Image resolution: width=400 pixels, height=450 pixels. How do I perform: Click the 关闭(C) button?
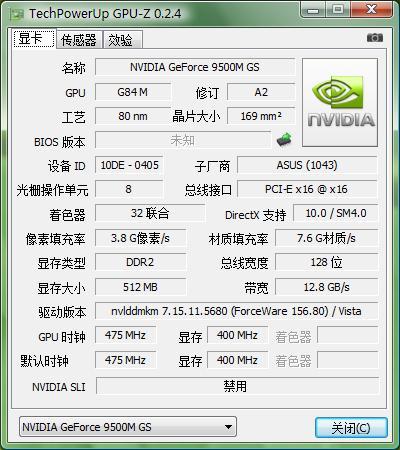(351, 428)
